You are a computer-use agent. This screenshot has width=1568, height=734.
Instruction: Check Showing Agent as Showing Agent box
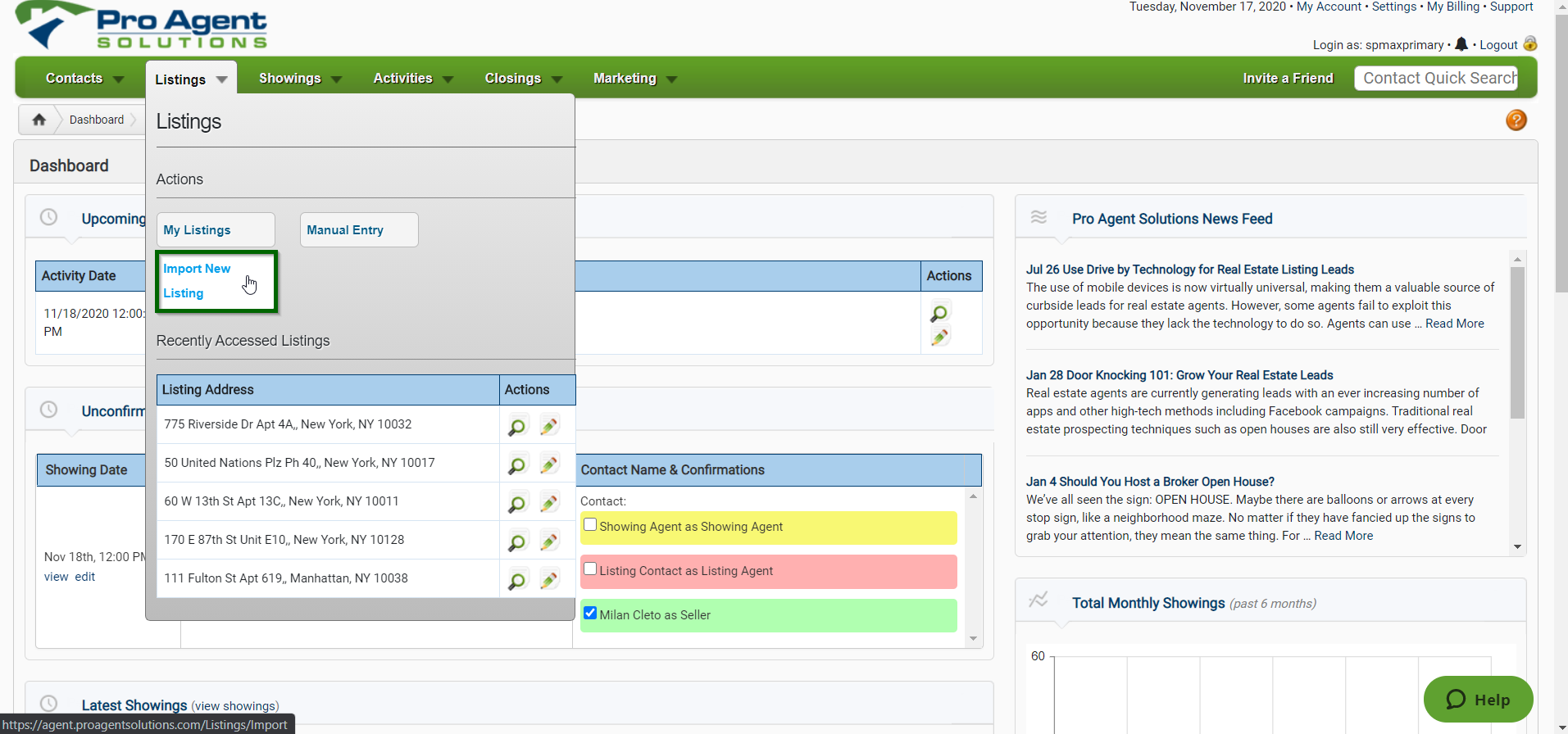click(590, 525)
